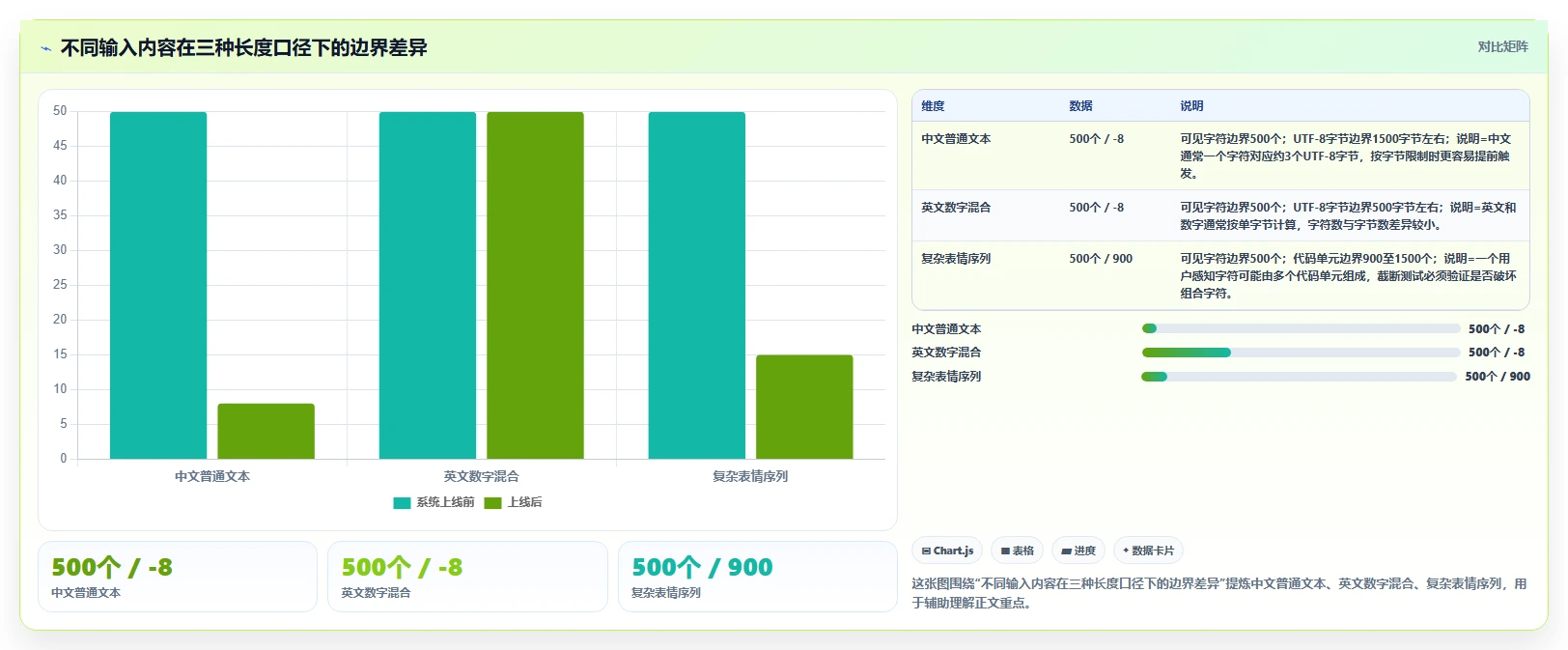Screen dimensions: 1568x650
Task: Click the 英文数字混合 progress bar
Action: coord(1301,353)
